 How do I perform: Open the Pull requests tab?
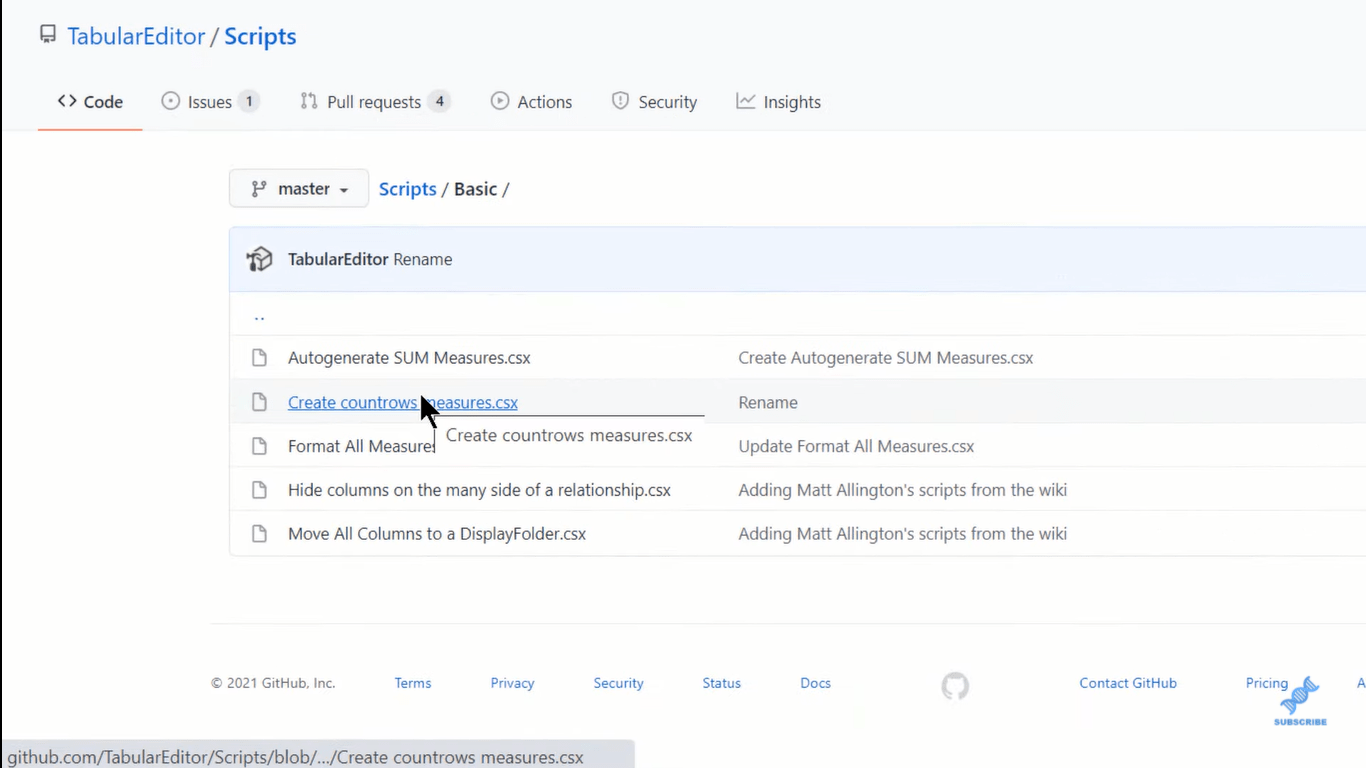375,102
